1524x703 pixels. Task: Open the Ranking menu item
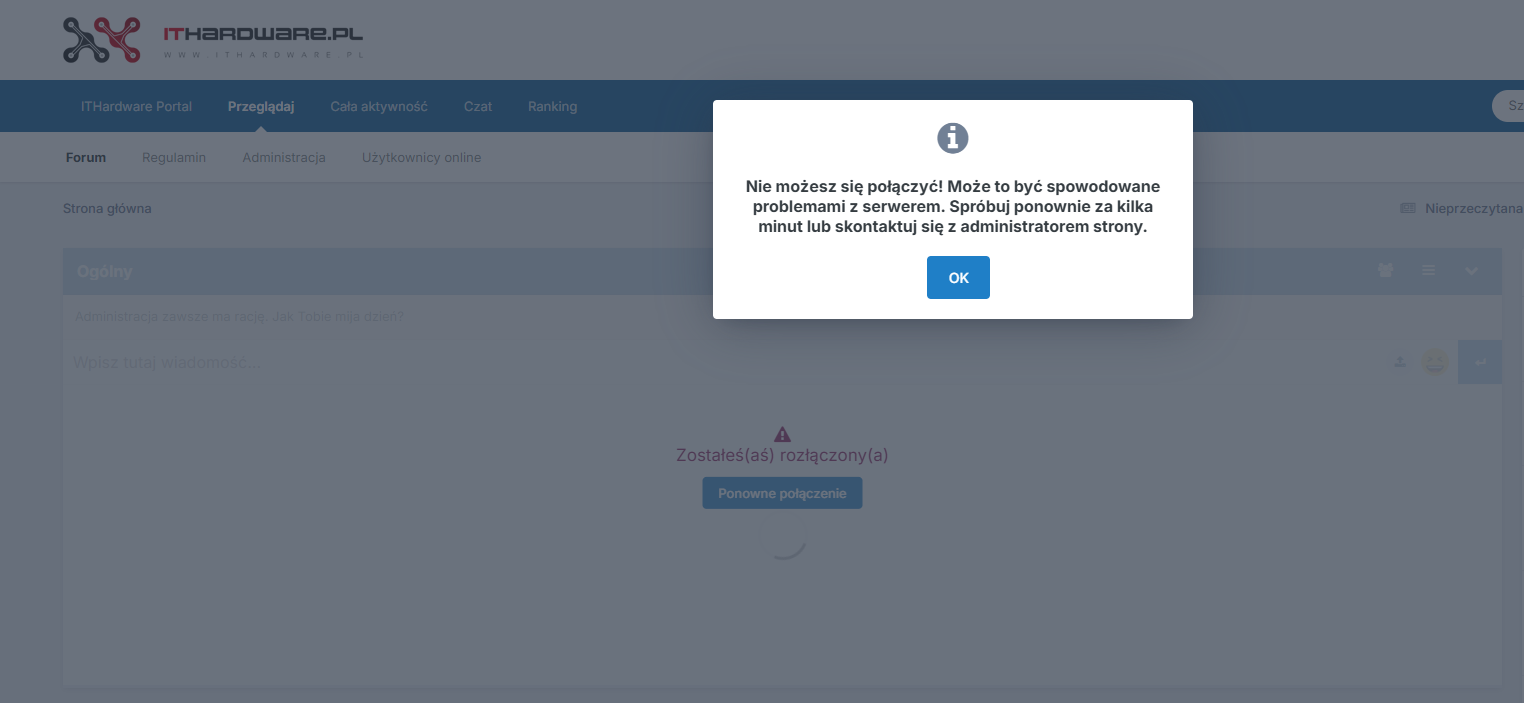coord(552,106)
